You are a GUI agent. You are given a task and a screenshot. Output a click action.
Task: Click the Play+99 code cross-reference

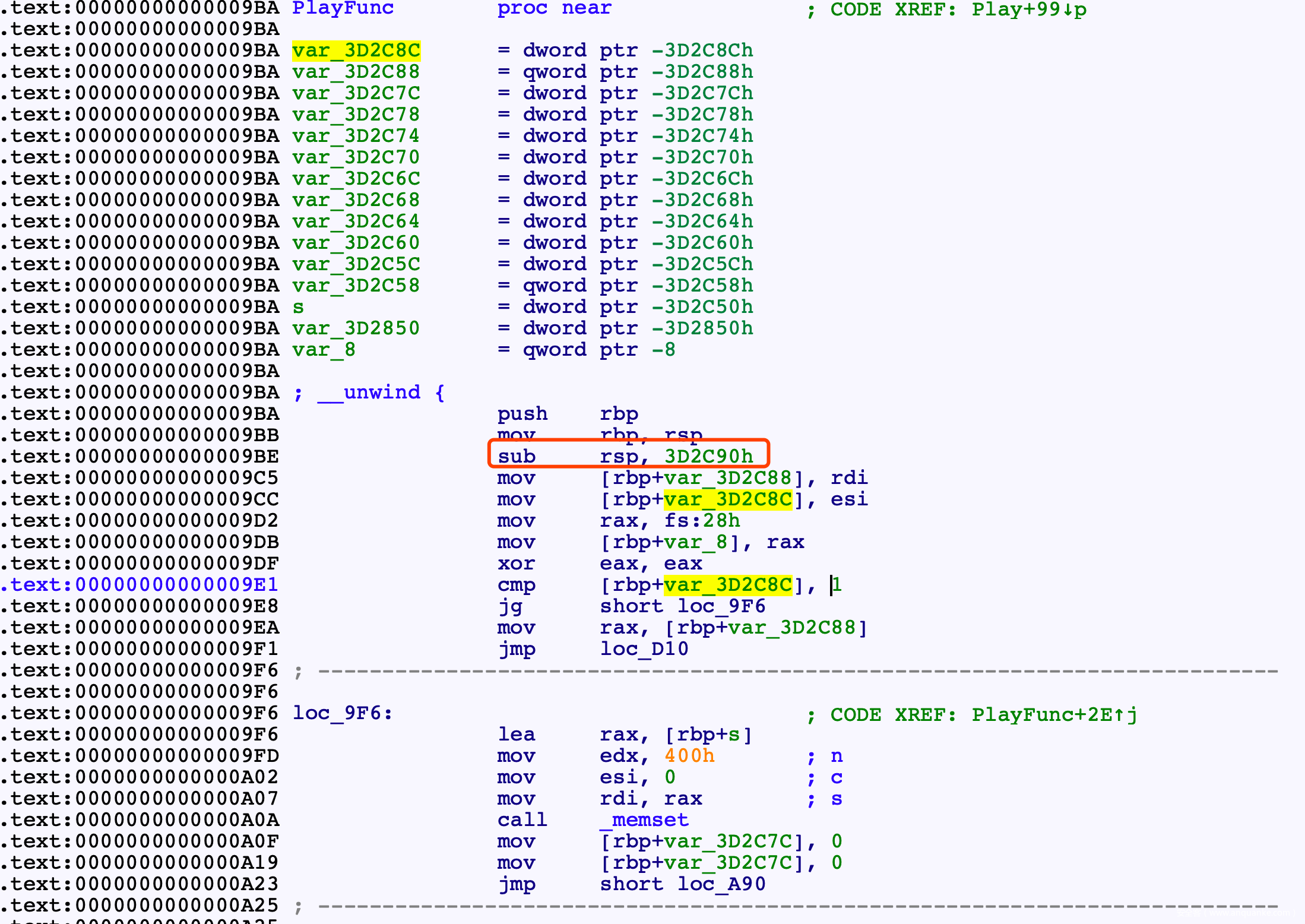click(x=1028, y=10)
